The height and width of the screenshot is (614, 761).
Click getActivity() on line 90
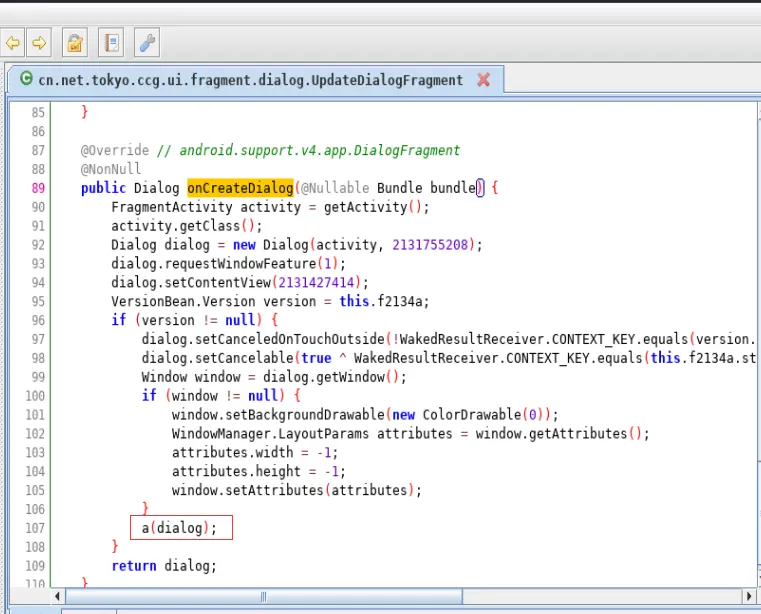pos(373,207)
